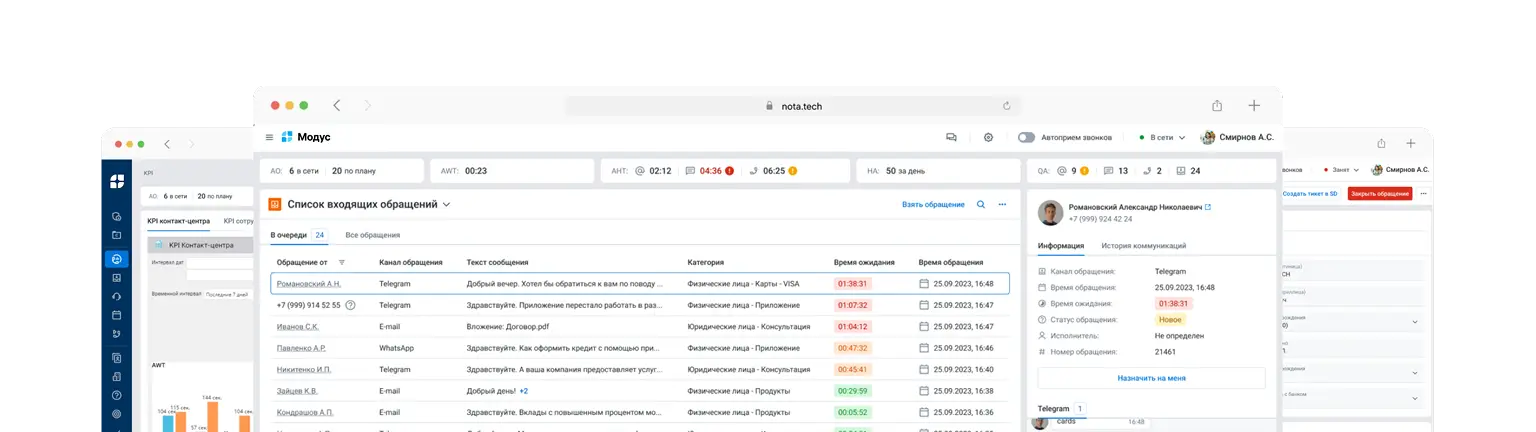Viewport: 1536px width, 432px height.
Task: Click the QA phone counter showing 2
Action: pos(1153,171)
